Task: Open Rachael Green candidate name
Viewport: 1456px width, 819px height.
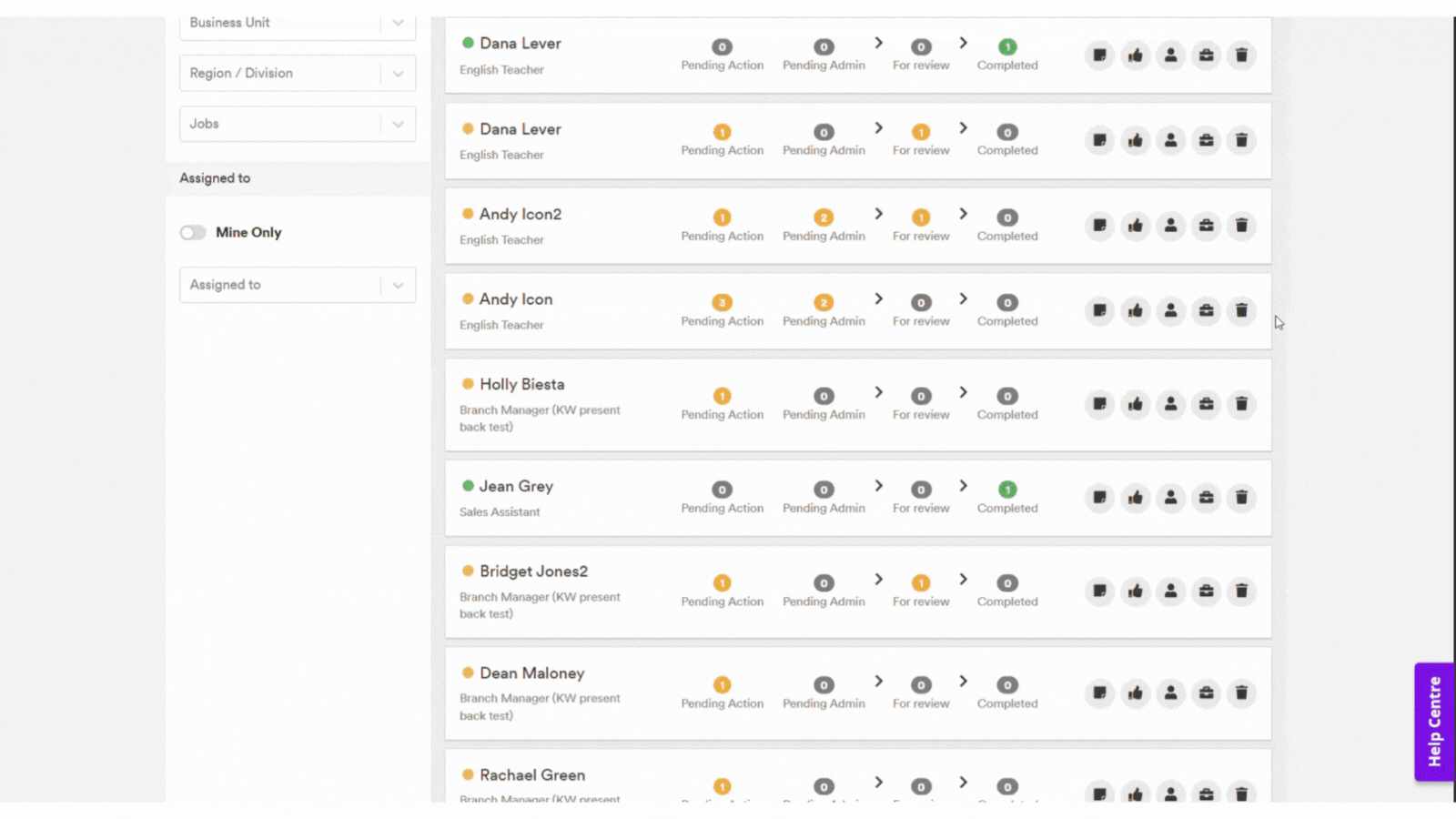Action: click(532, 775)
